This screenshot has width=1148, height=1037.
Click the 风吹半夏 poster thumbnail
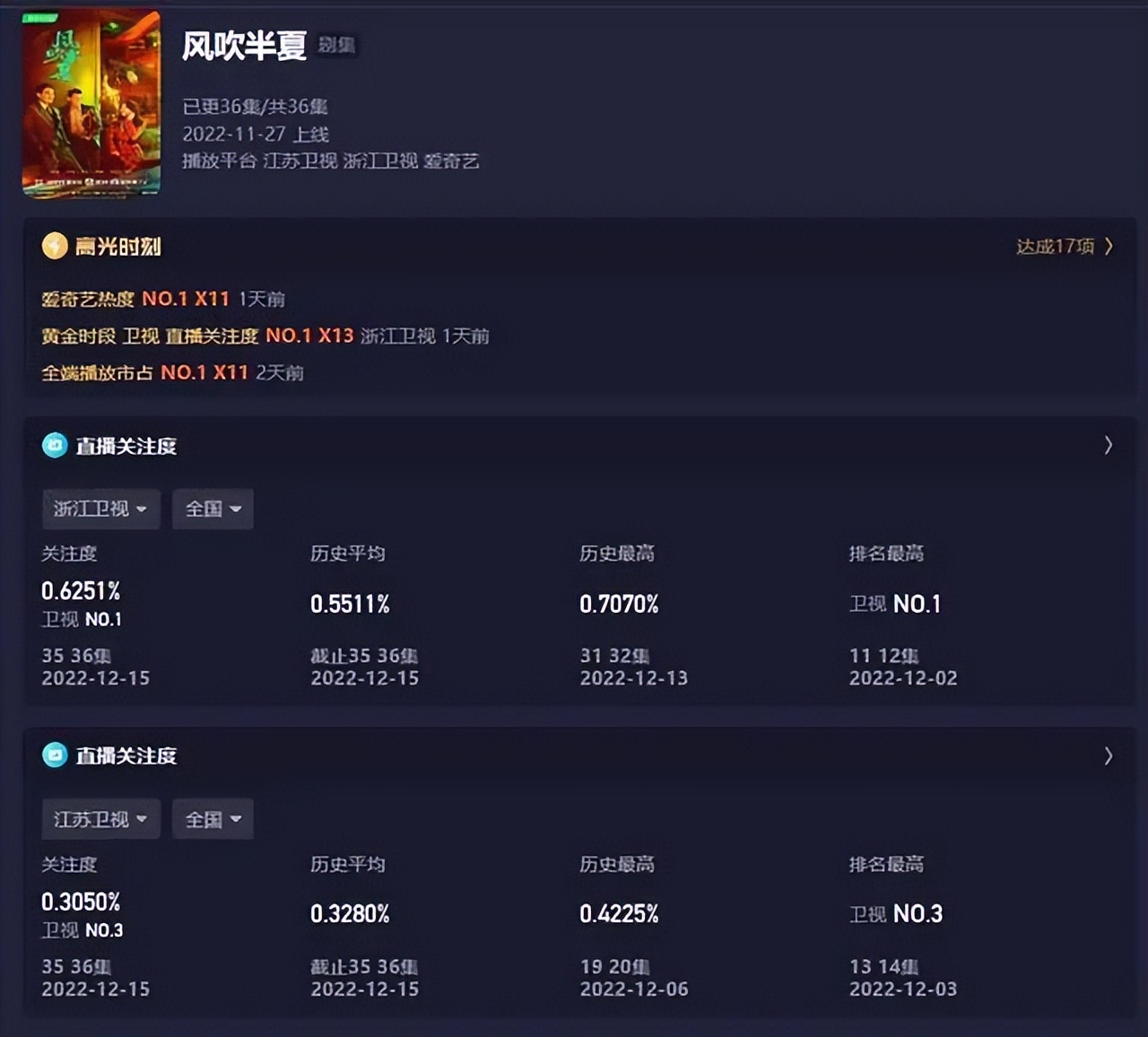pos(90,101)
